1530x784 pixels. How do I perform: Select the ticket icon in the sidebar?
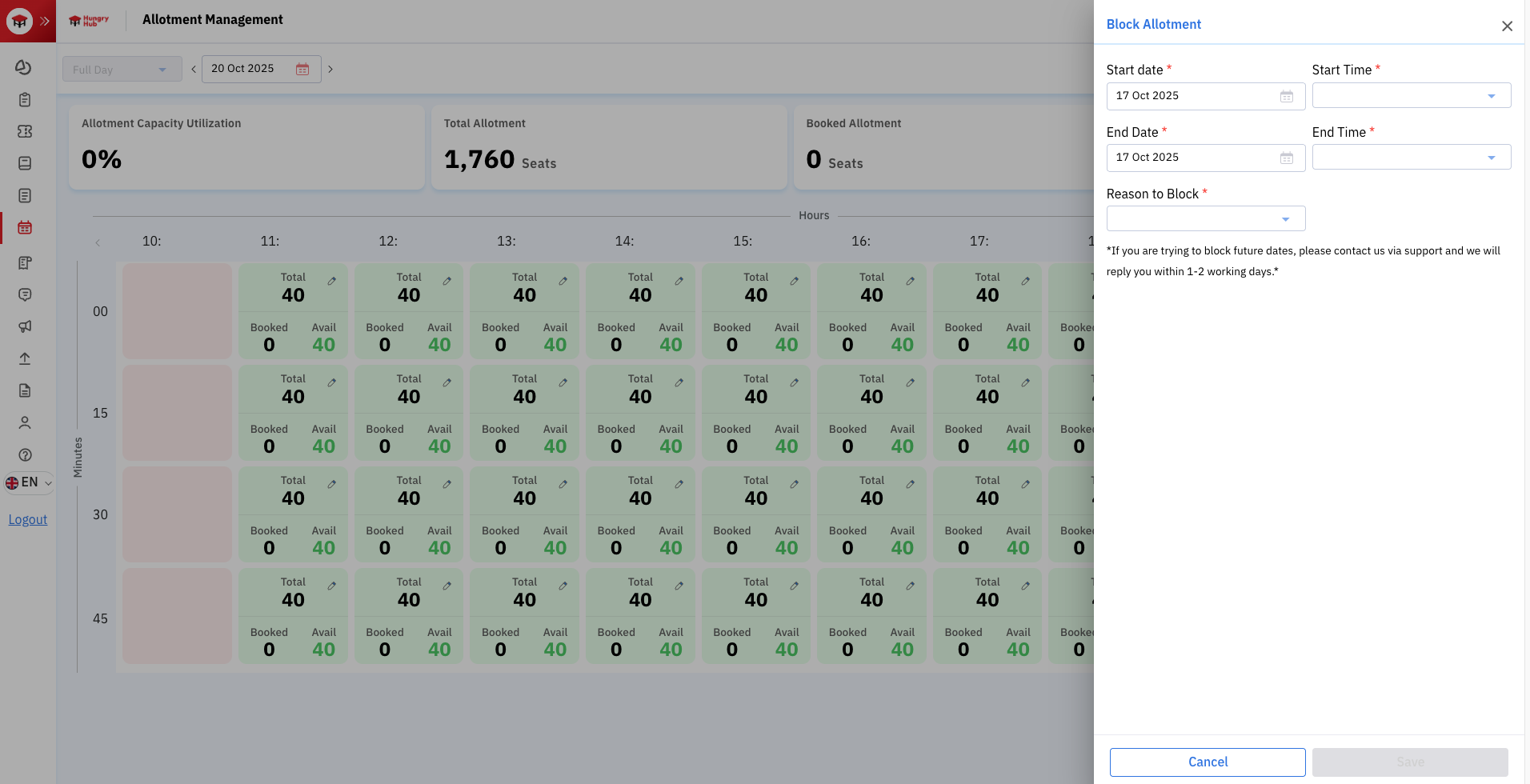[25, 131]
